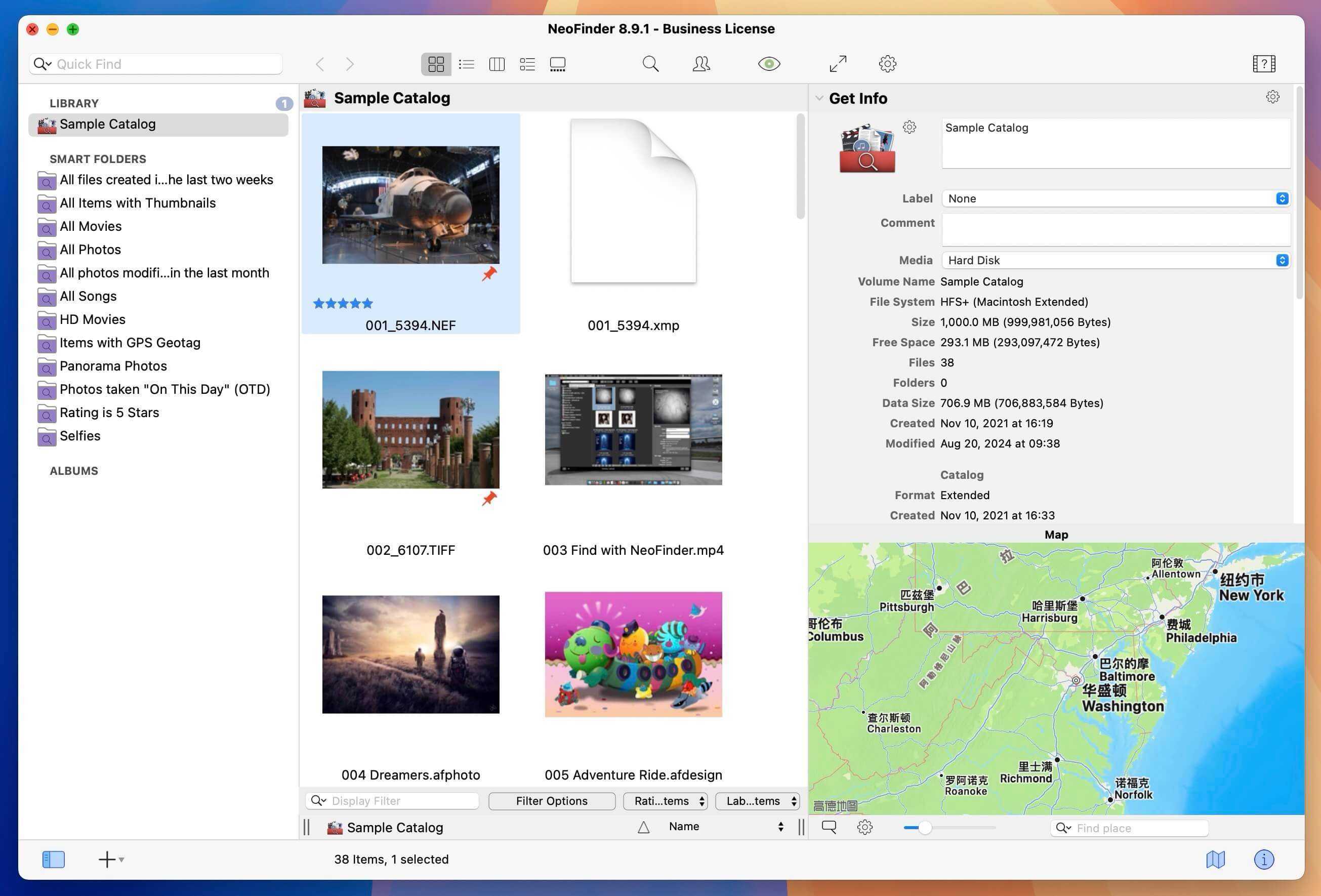Select the 002_6107.TIFF thumbnail

(410, 430)
